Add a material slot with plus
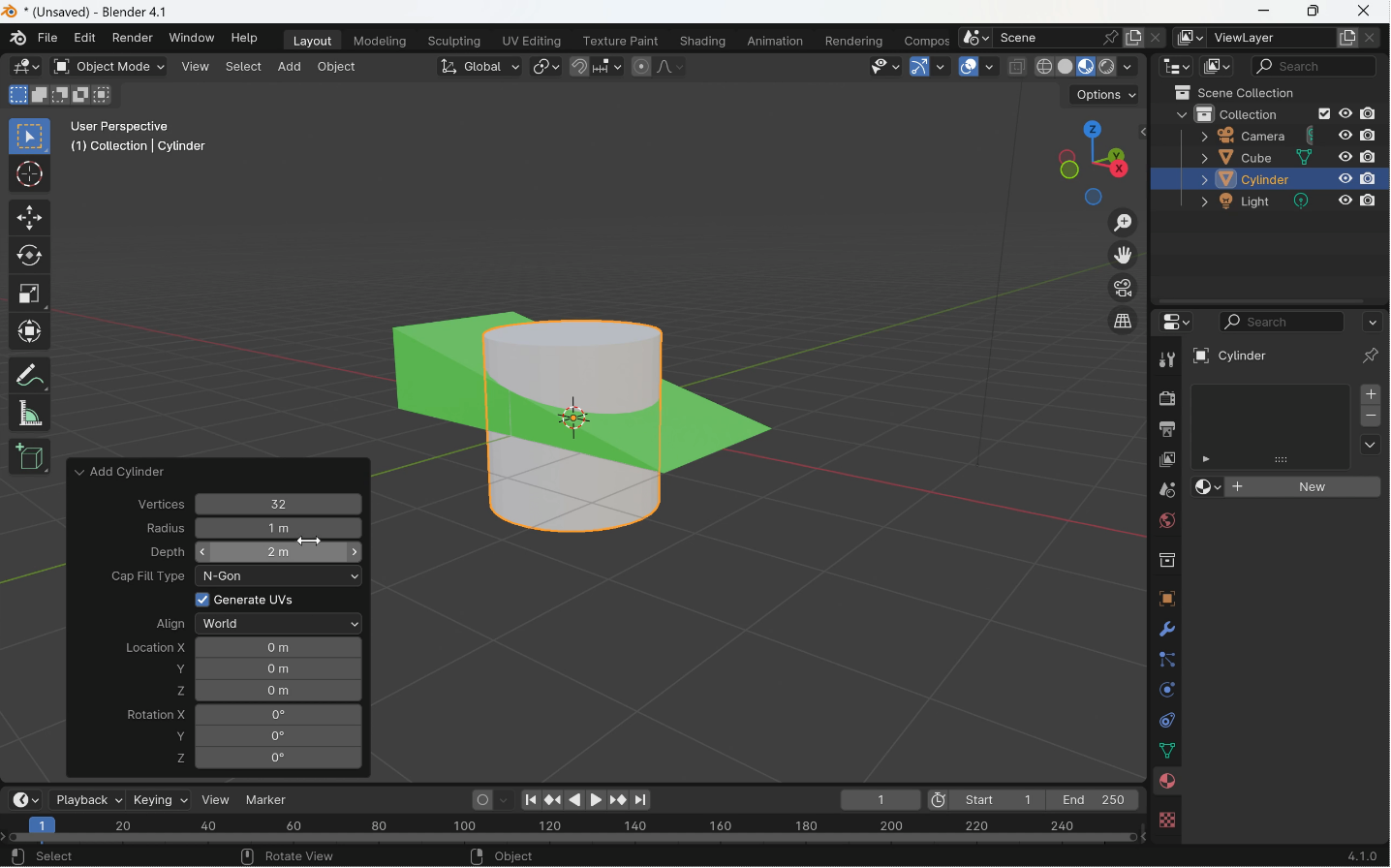Viewport: 1391px width, 868px height. click(1371, 394)
